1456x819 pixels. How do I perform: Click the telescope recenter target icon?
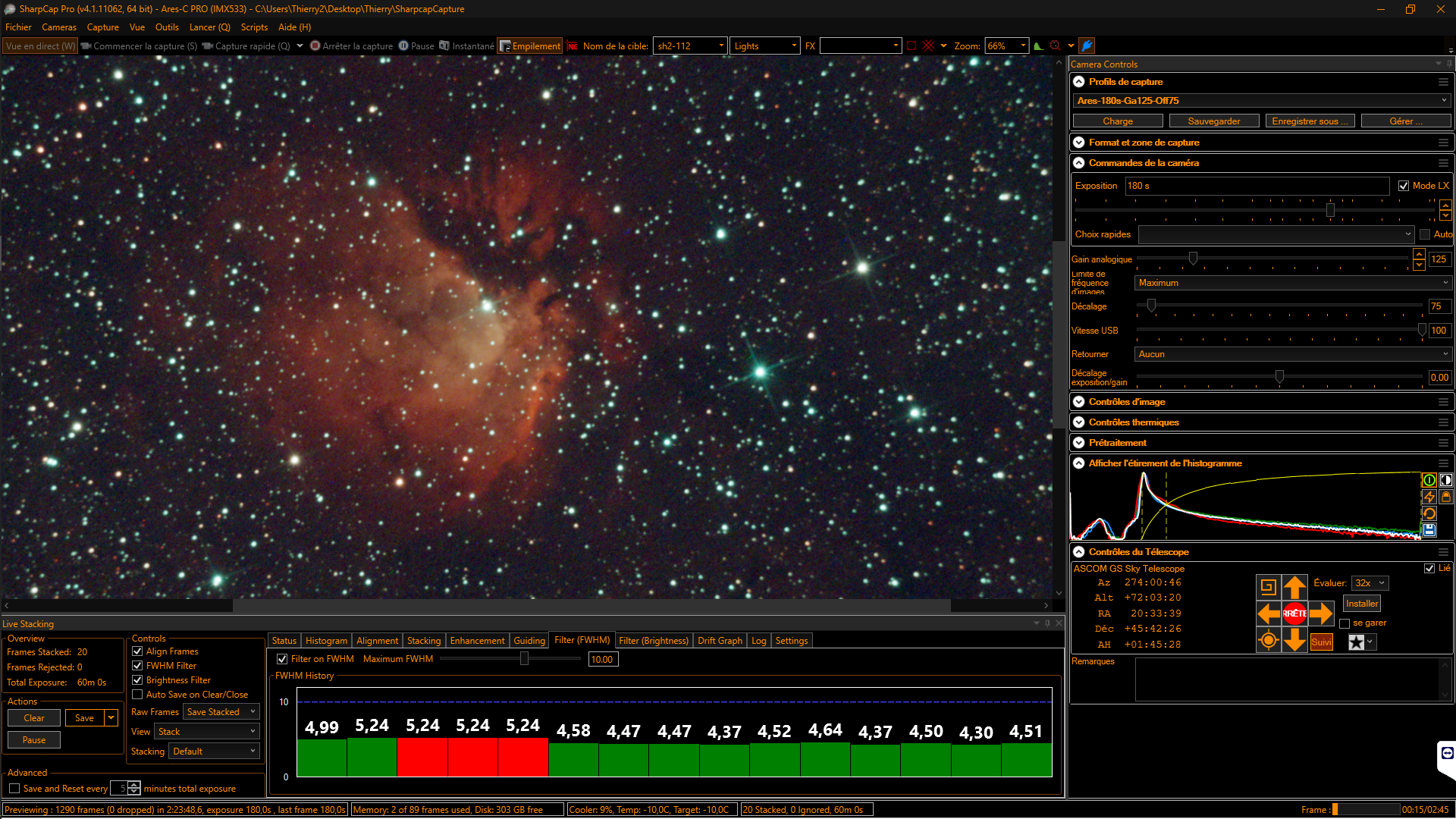tap(1268, 640)
